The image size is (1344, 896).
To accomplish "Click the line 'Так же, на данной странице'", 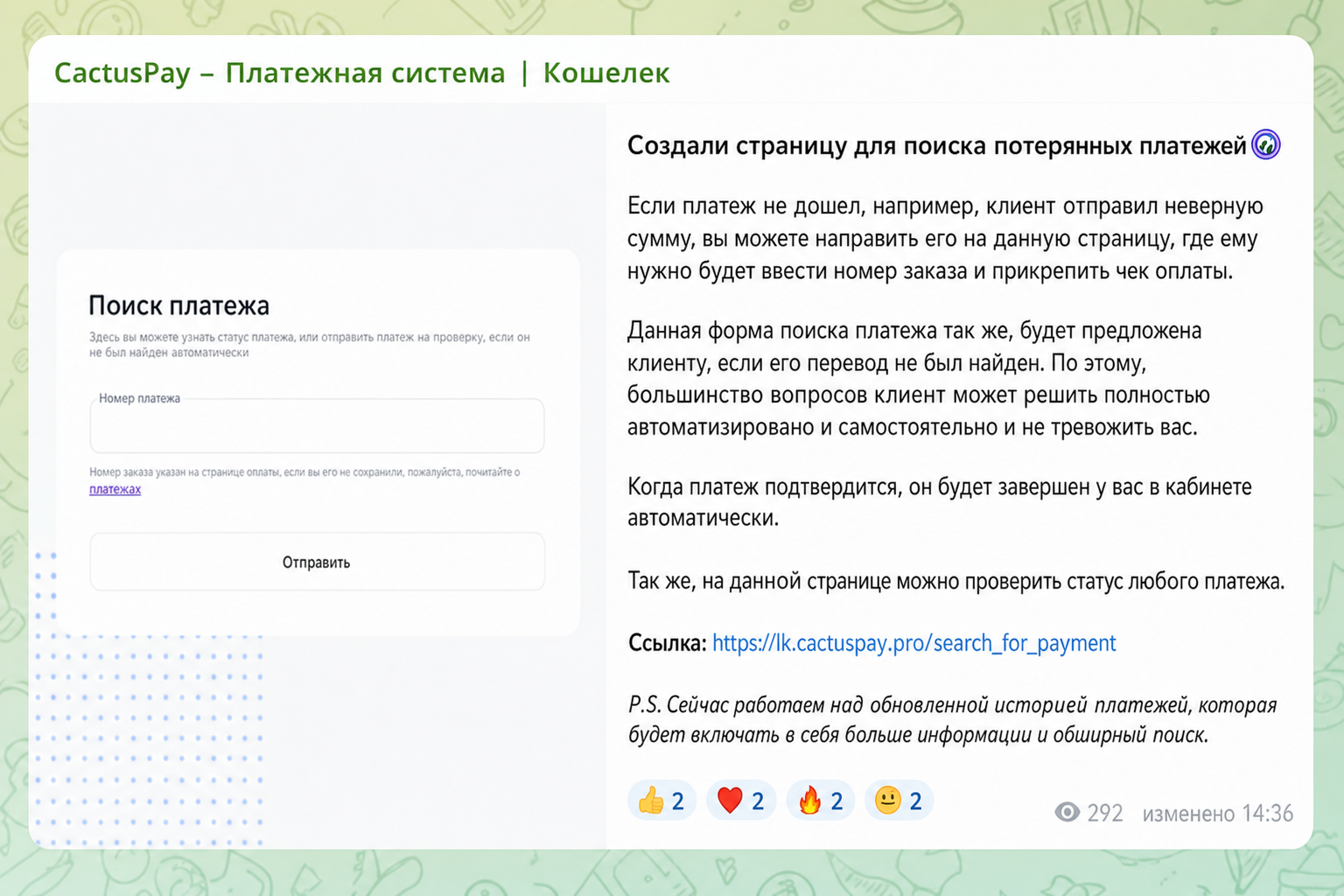I will (955, 581).
